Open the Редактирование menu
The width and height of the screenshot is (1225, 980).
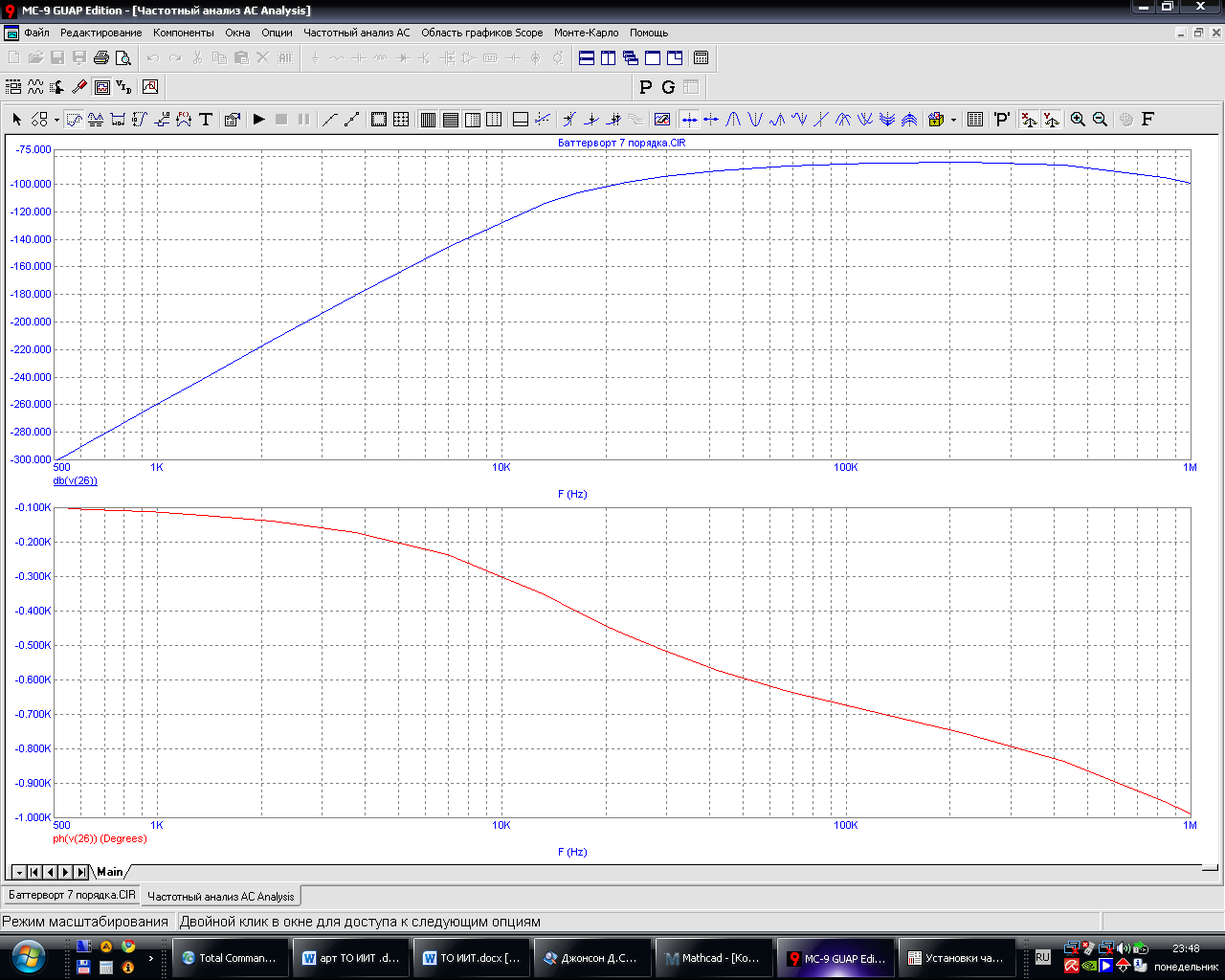click(x=100, y=33)
